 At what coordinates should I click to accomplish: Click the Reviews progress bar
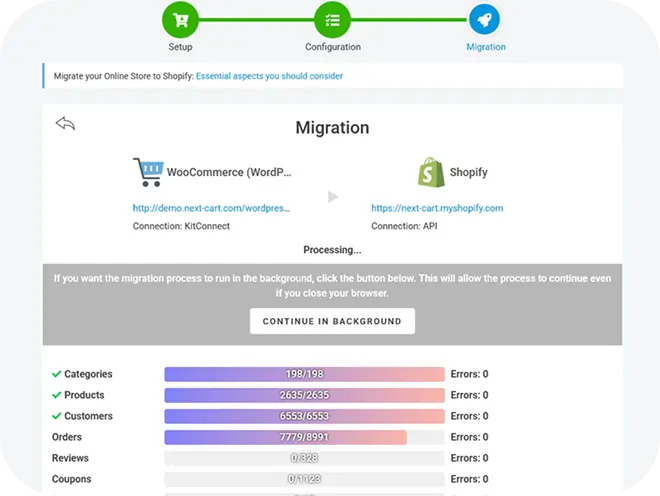[304, 458]
